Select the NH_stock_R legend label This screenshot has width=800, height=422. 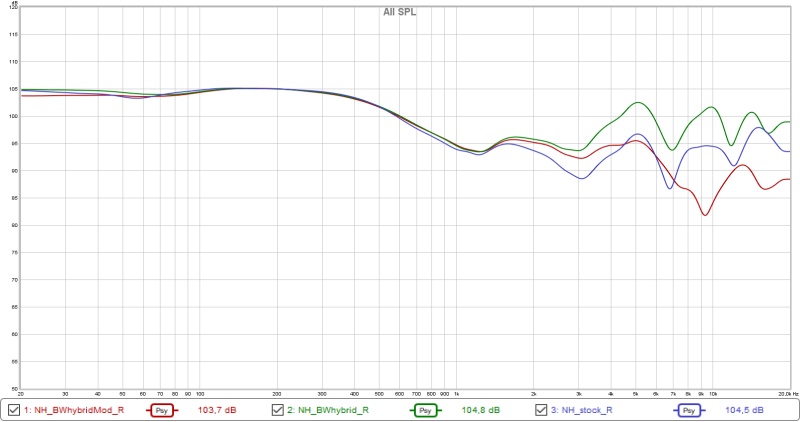(588, 410)
